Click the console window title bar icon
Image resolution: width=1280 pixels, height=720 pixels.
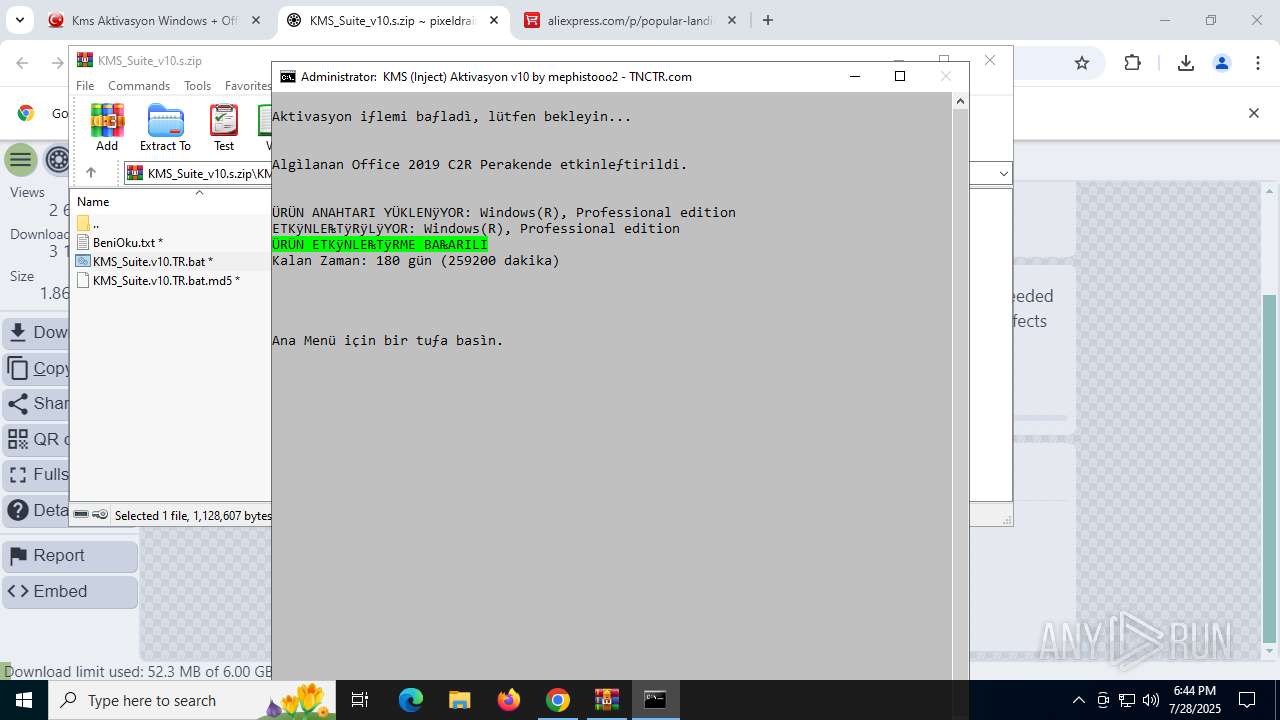click(x=288, y=76)
